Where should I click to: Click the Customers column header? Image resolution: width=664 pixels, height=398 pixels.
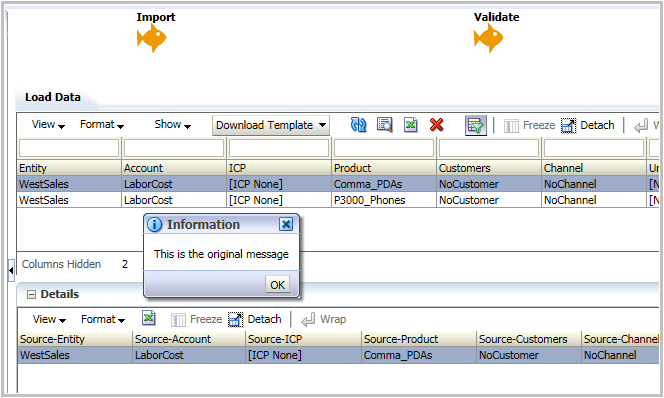pos(489,168)
